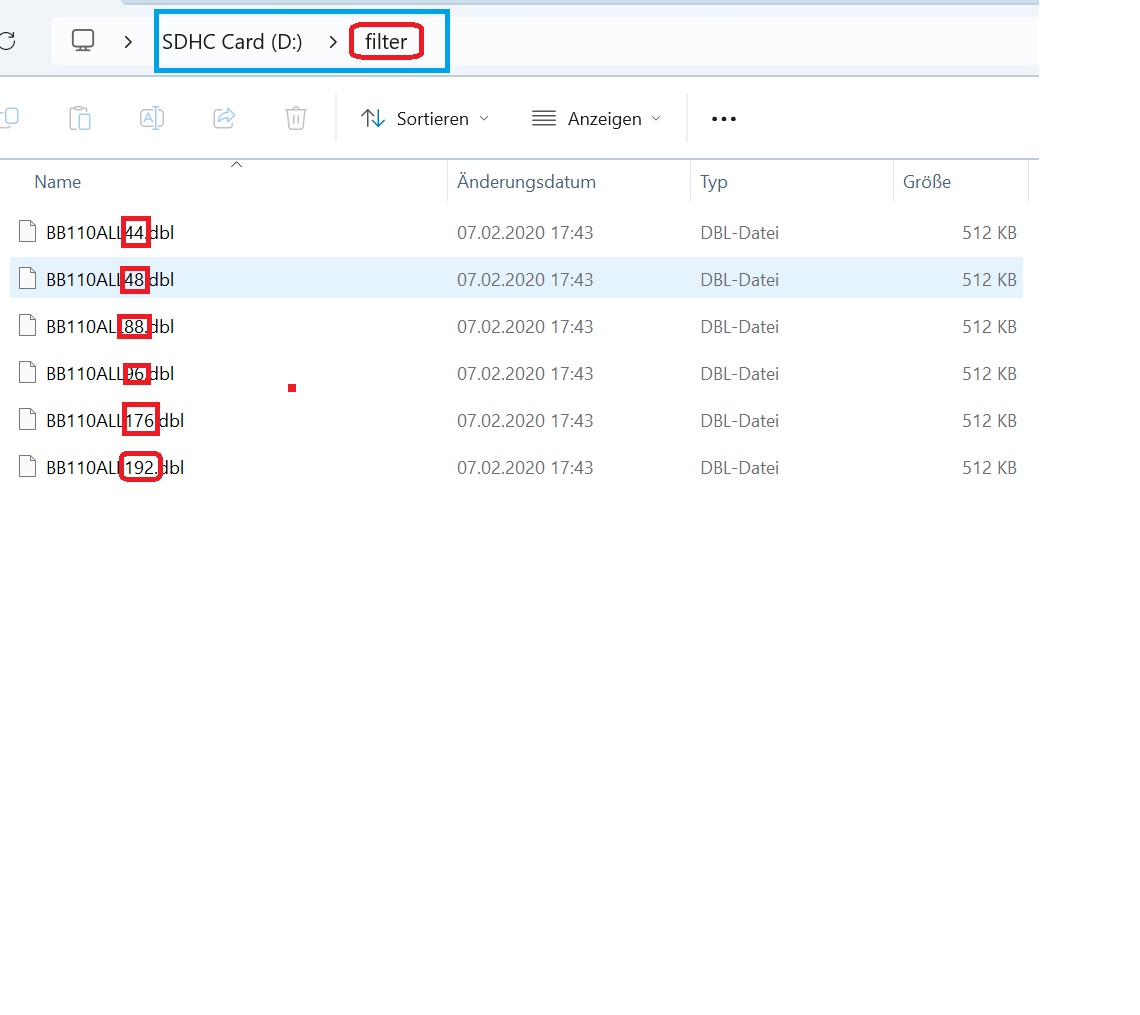Click the paste clipboard icon in toolbar
1140x1015 pixels.
pyautogui.click(x=80, y=118)
